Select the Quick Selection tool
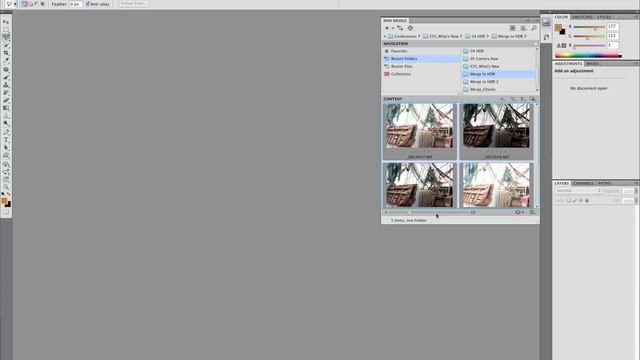 (6, 45)
